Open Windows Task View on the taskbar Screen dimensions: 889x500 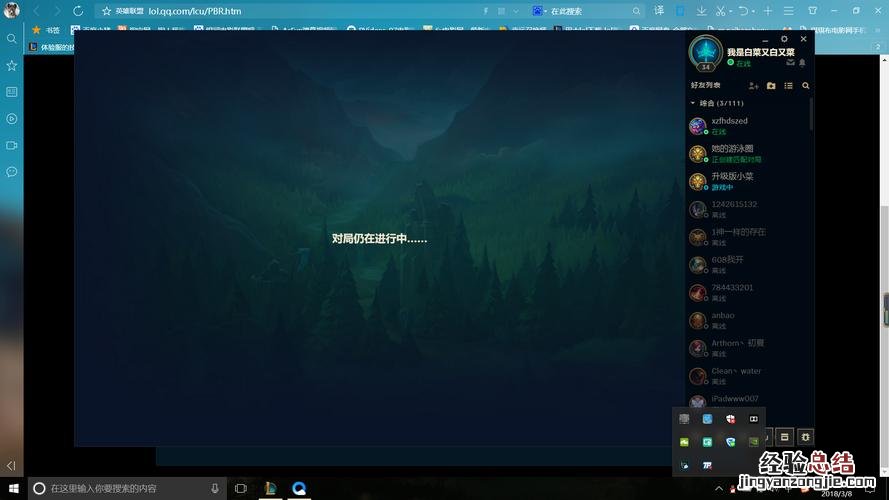coord(240,488)
